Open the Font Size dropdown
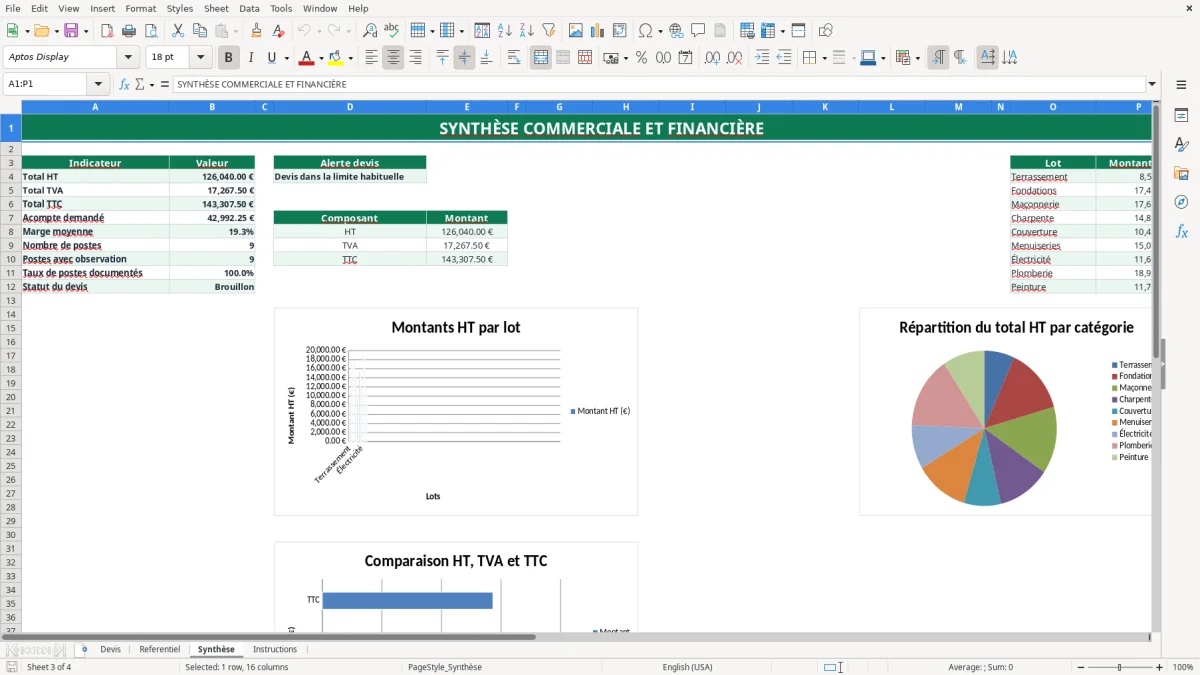The image size is (1200, 675). click(201, 57)
